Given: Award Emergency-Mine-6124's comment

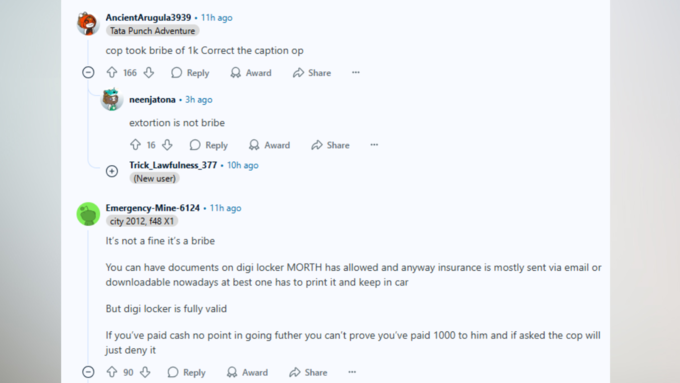Looking at the screenshot, I should (x=247, y=372).
